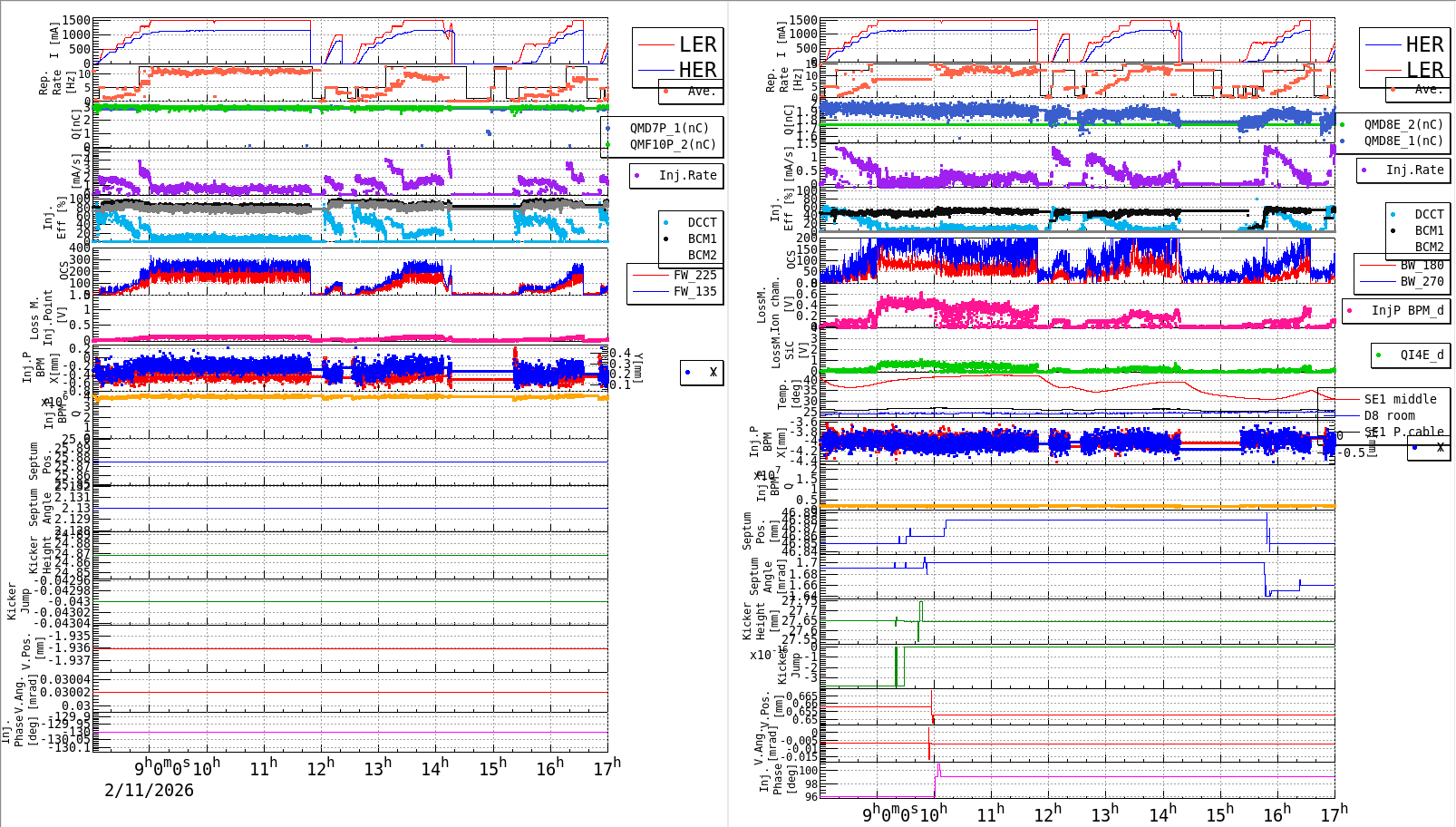This screenshot has width=1456, height=827.
Task: Select the FW_225 legend entry
Action: pyautogui.click(x=694, y=275)
